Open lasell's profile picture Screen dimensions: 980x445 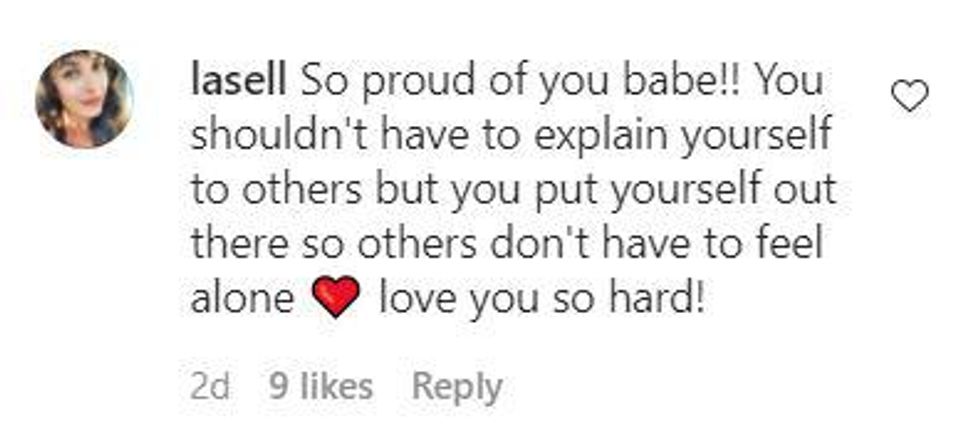tap(84, 99)
